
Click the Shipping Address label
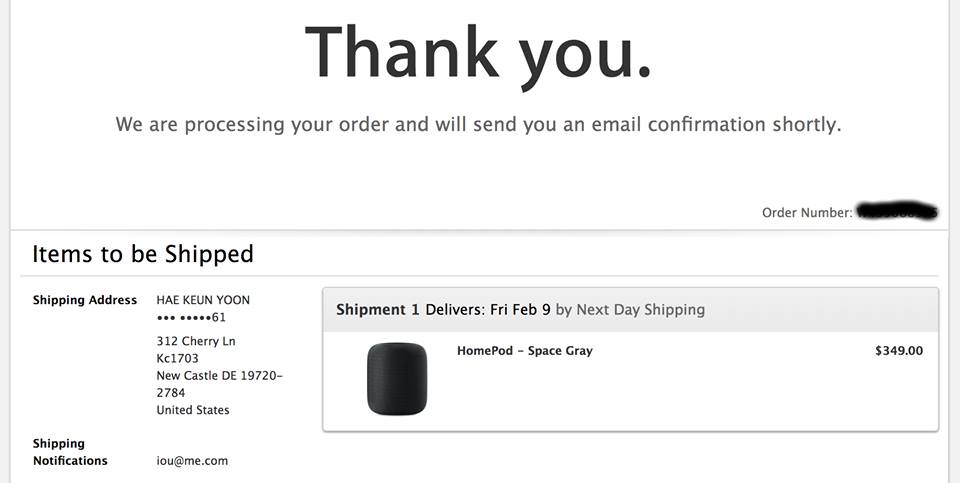(84, 300)
